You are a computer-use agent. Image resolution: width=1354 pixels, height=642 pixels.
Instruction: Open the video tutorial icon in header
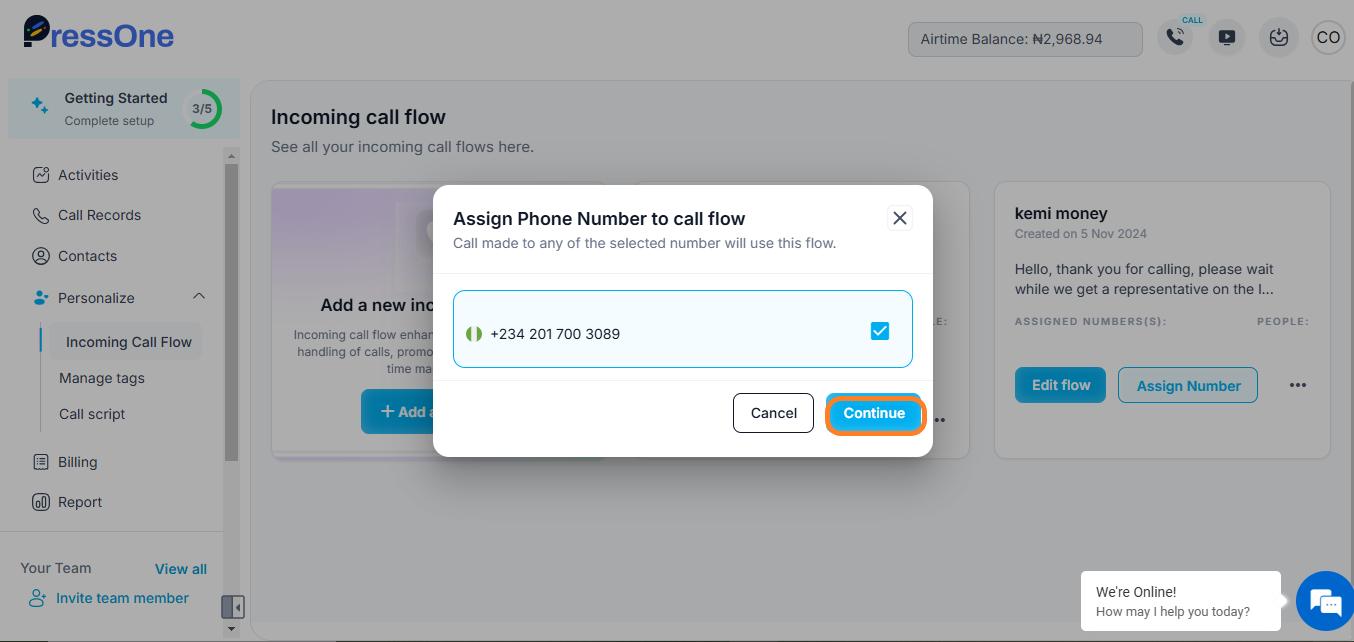[1227, 38]
